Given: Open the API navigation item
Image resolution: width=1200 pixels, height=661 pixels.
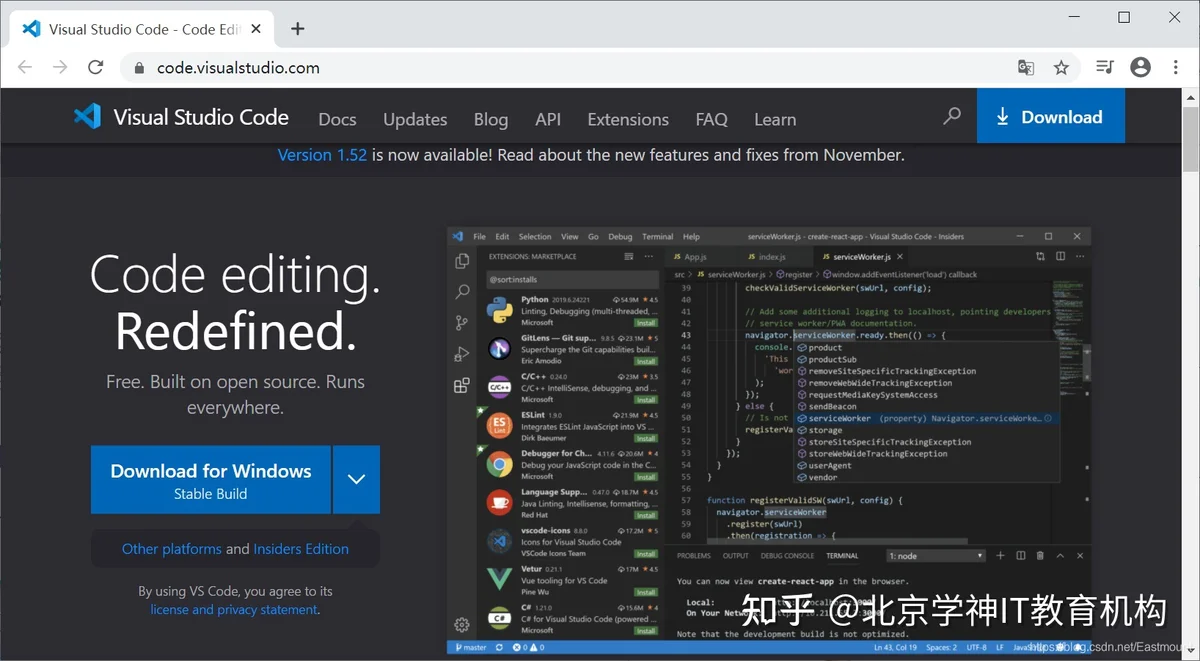Looking at the screenshot, I should [548, 119].
